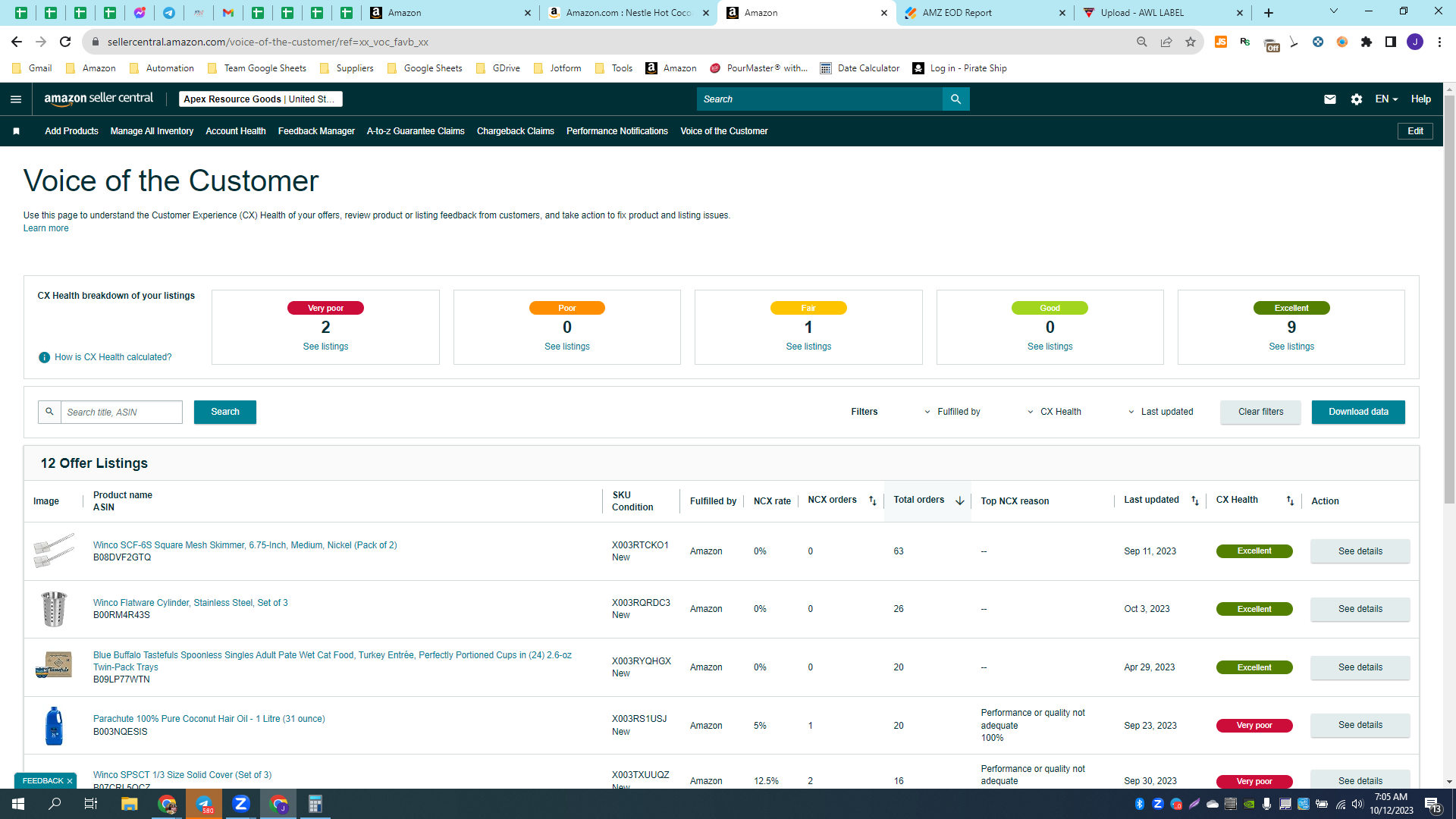Dismiss the FEEDBACK tab with X

(70, 781)
